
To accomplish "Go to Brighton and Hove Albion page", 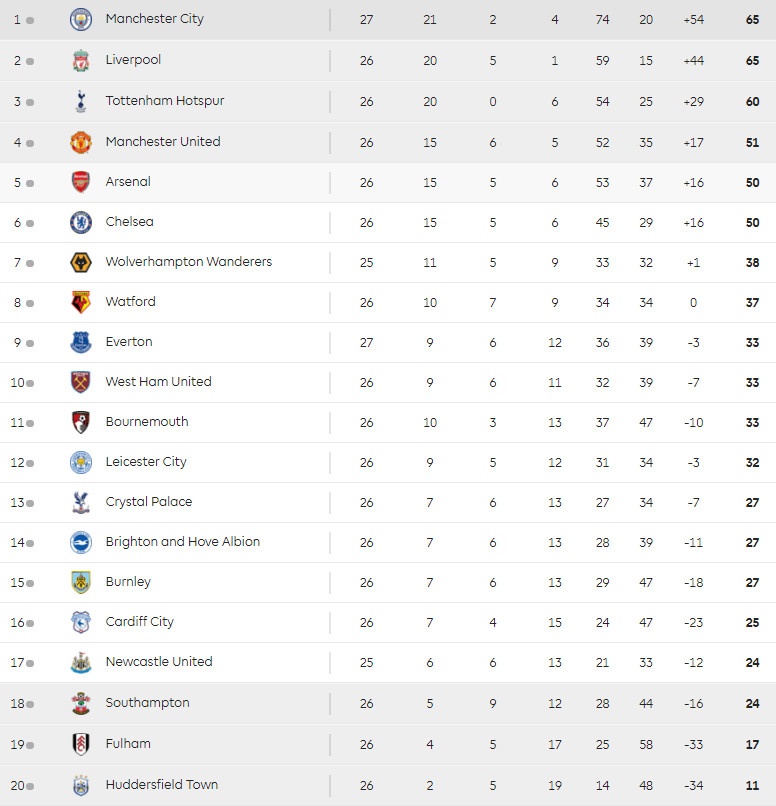I will pos(182,542).
